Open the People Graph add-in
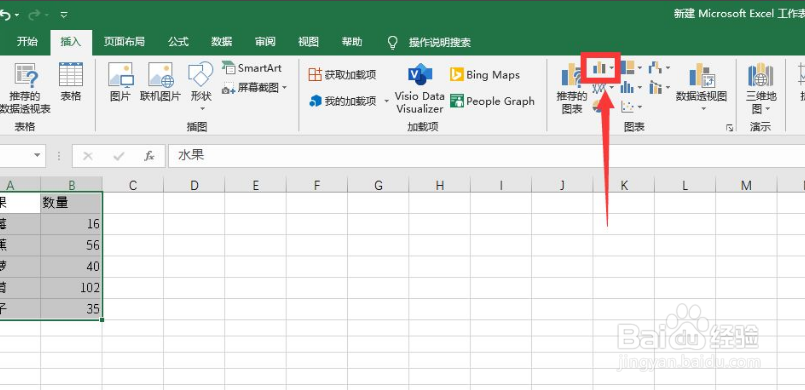The image size is (805, 390). click(x=492, y=101)
